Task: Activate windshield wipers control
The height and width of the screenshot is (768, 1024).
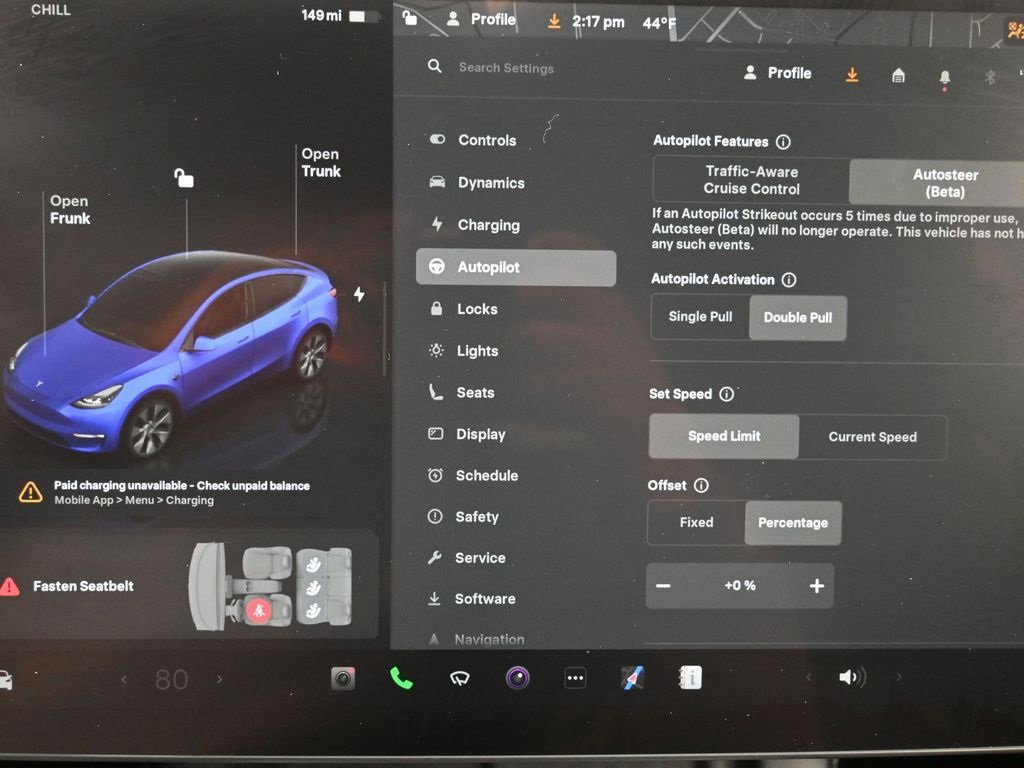Action: point(459,677)
